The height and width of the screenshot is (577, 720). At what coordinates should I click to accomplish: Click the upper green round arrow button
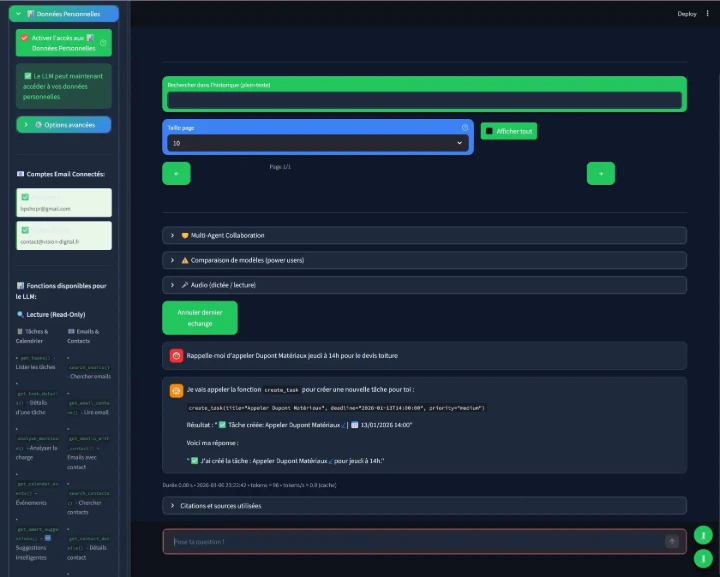tap(704, 535)
